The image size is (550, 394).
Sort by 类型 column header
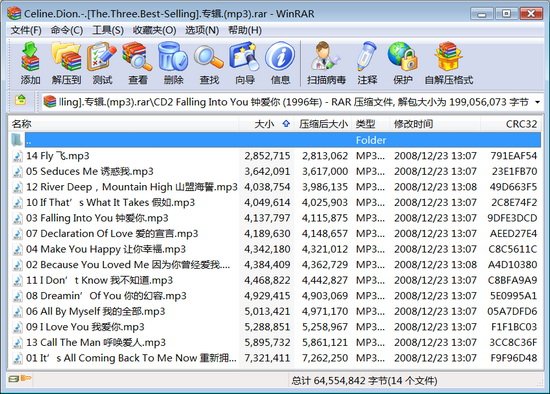pos(370,124)
